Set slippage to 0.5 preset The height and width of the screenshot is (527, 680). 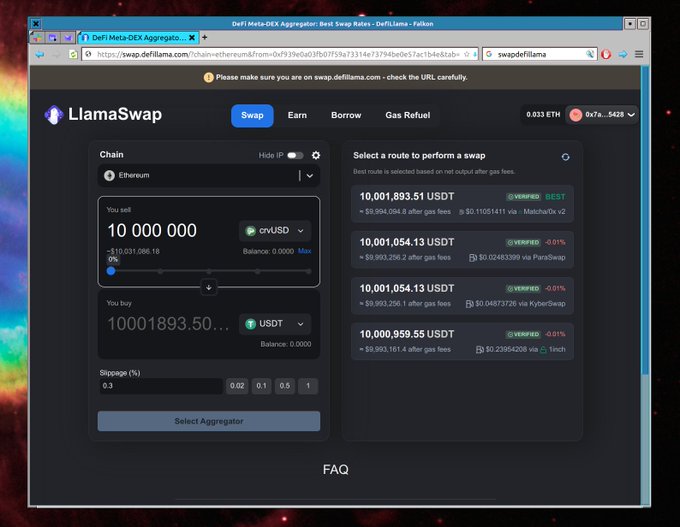284,386
